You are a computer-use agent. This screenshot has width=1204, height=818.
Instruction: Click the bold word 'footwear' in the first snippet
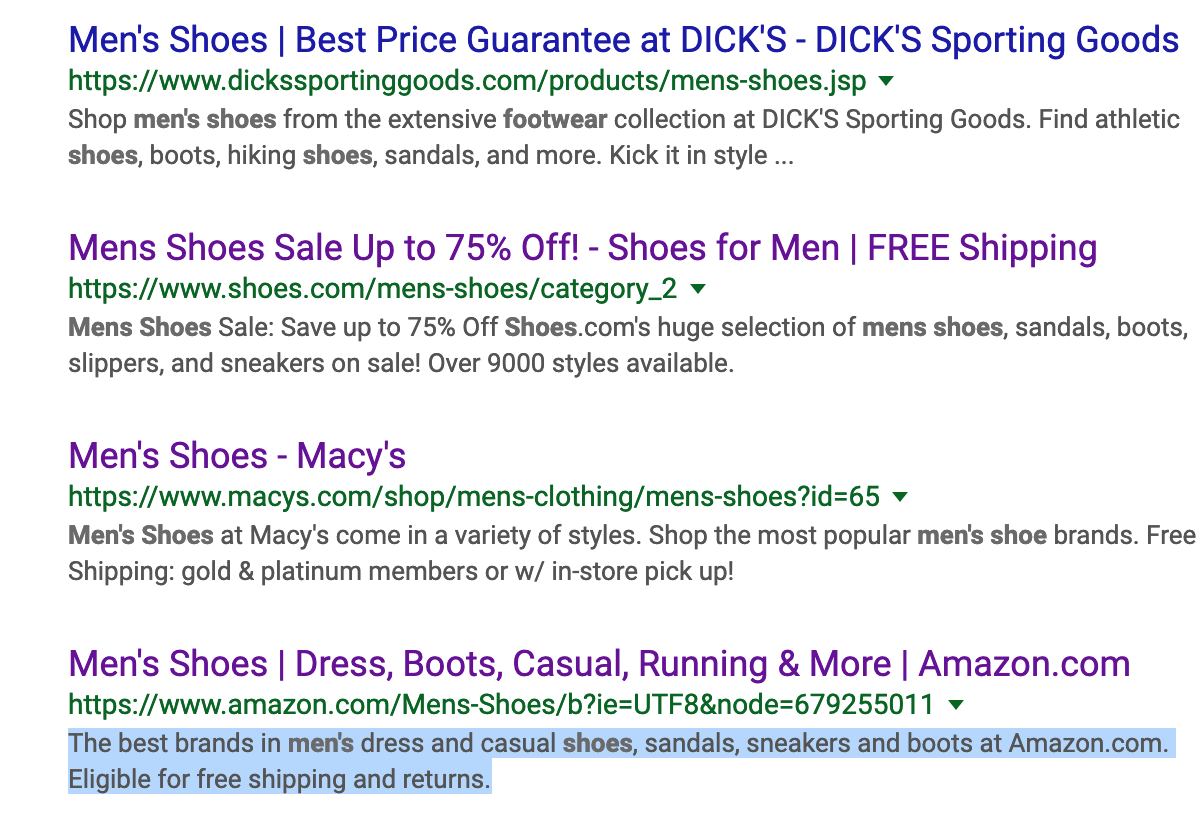(555, 118)
